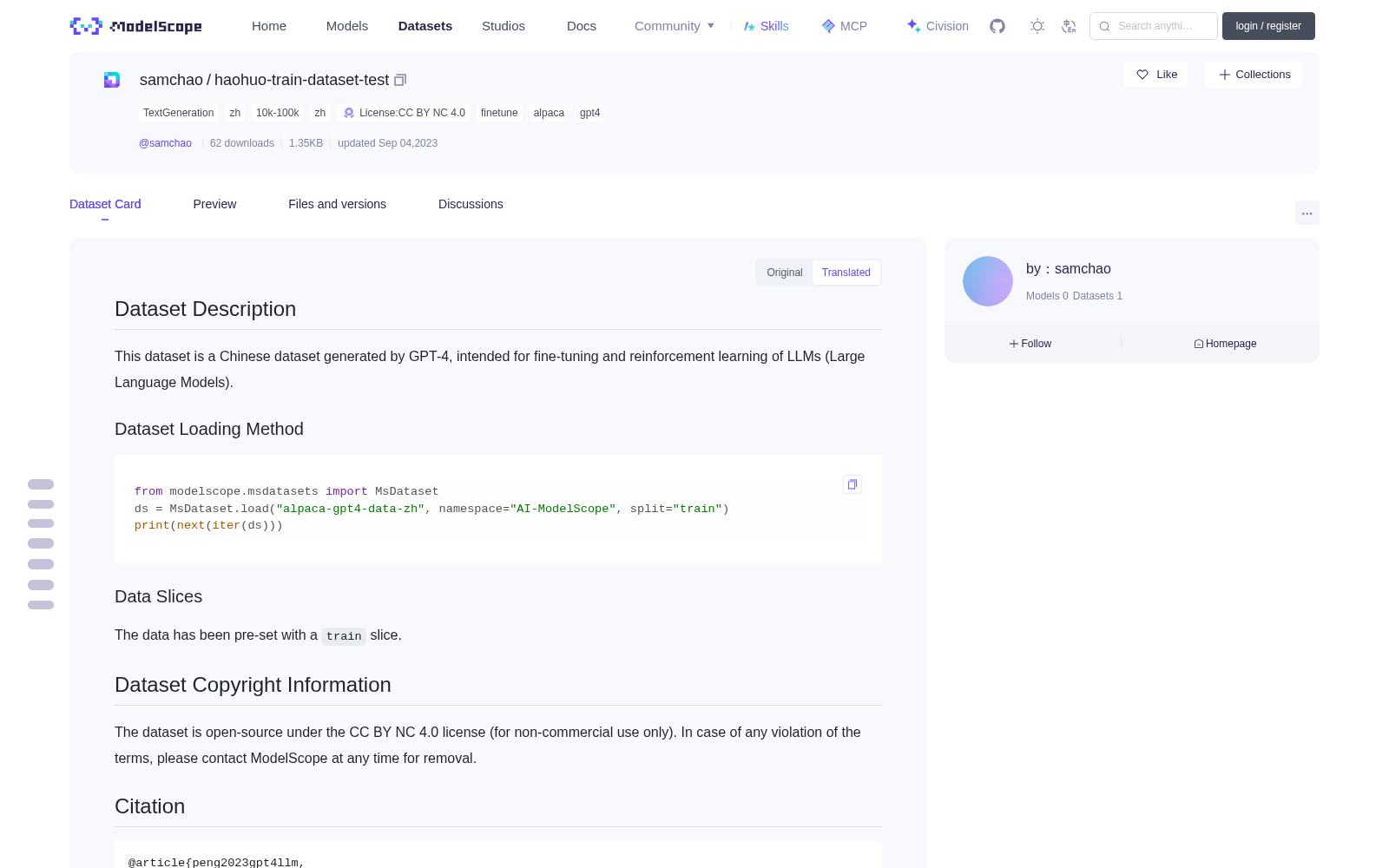Click the 'Dataset Copyright Information' heading

tap(253, 685)
